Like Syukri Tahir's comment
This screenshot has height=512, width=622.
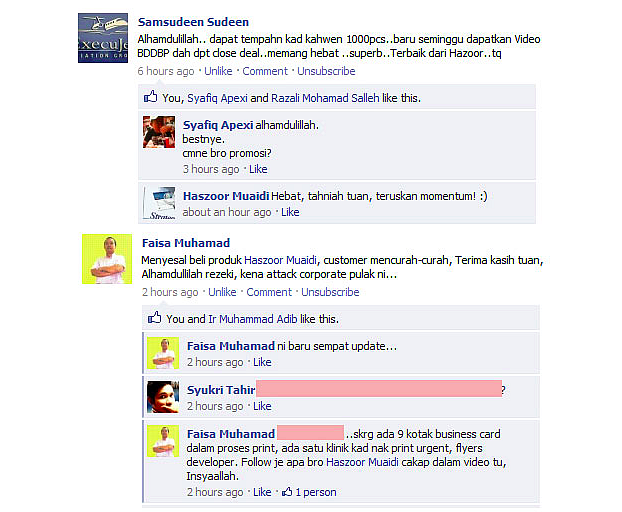[x=262, y=406]
